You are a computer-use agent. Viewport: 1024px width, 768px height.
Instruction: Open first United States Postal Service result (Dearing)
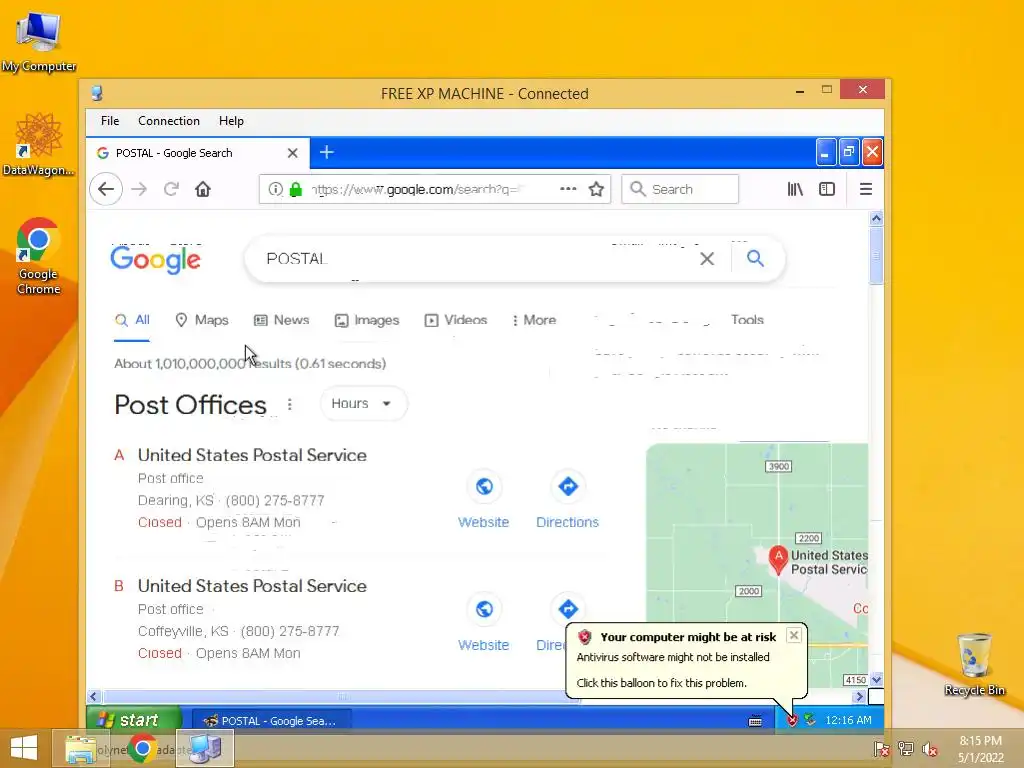coord(252,455)
